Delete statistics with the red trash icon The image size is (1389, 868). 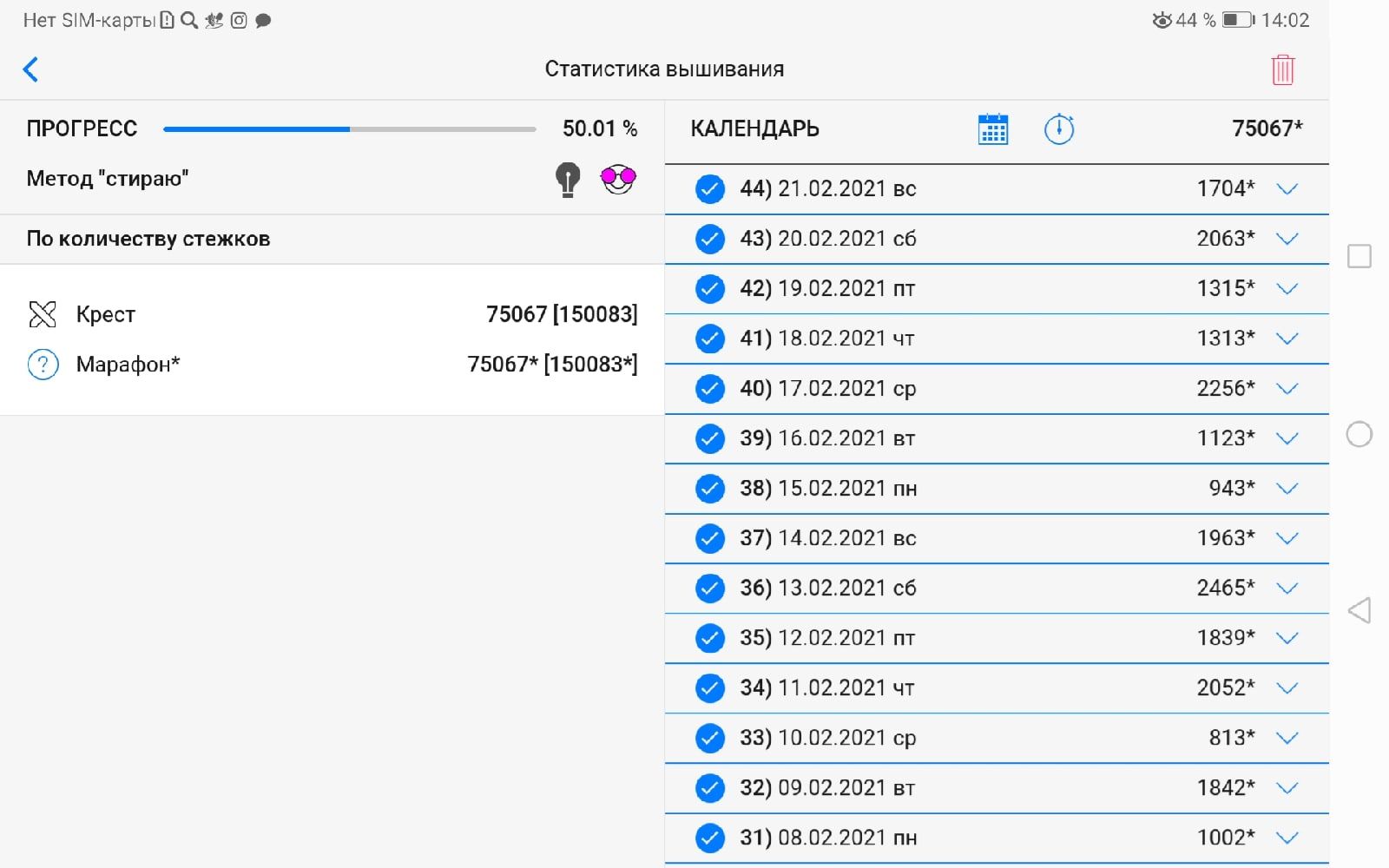click(x=1282, y=69)
